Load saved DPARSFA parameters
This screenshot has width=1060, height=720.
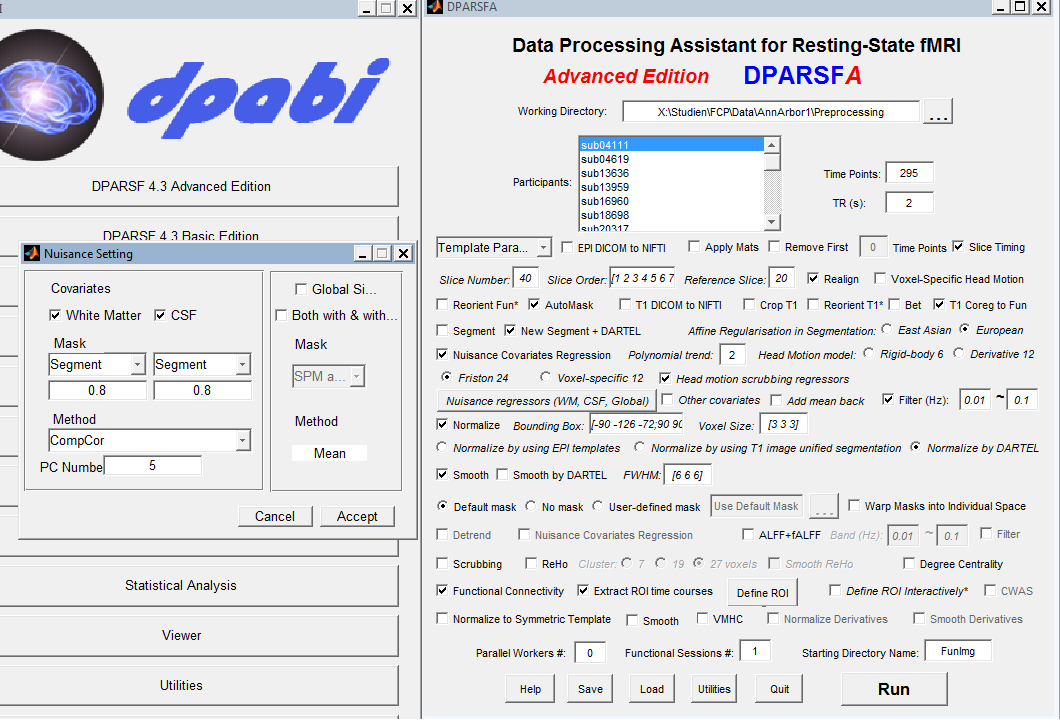(652, 689)
